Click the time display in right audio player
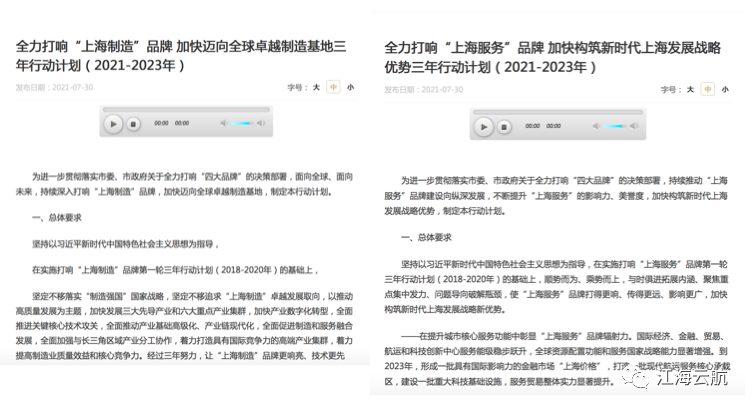 click(543, 126)
